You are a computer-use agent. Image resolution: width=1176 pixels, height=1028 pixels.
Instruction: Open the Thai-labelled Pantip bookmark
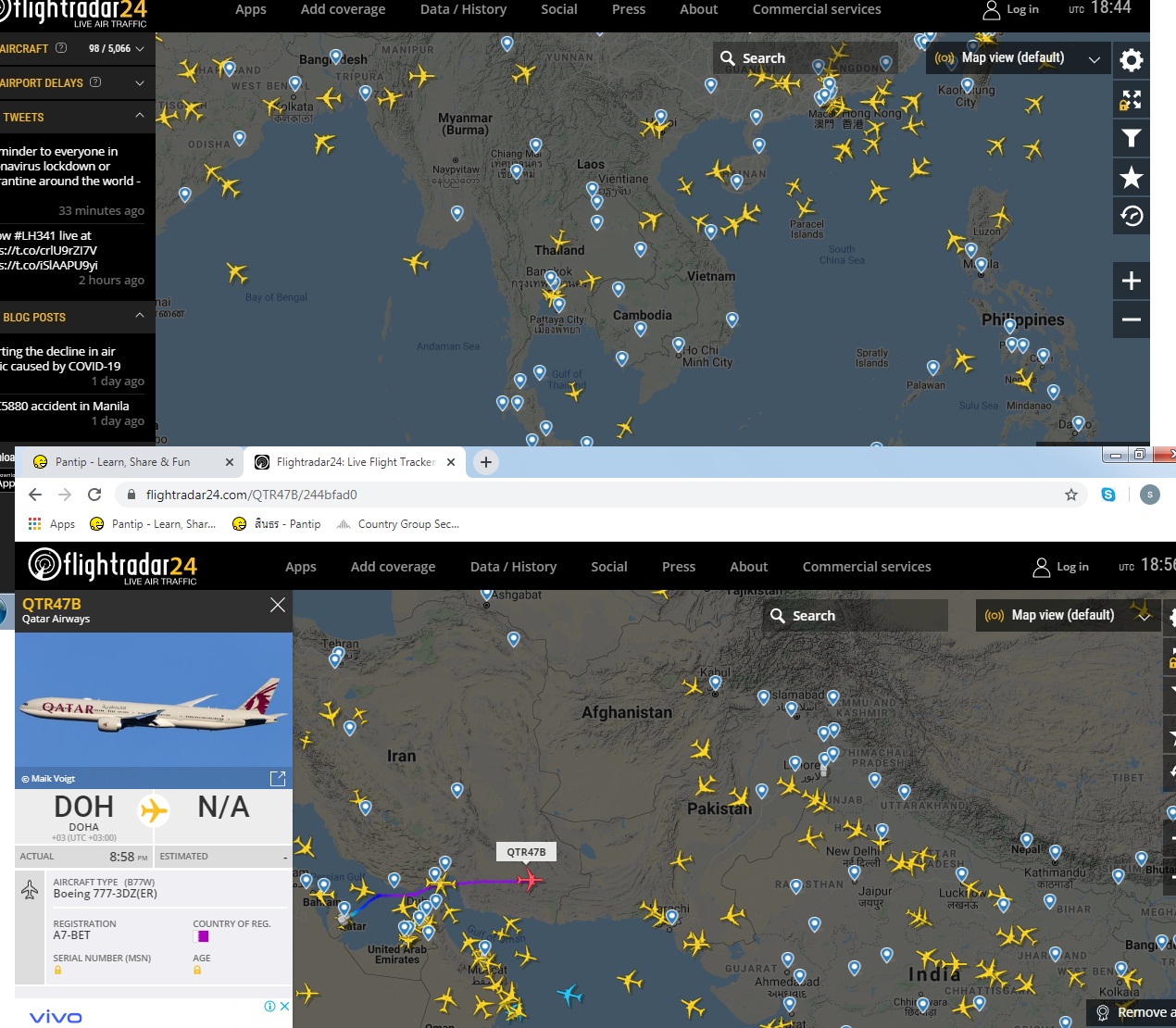pyautogui.click(x=277, y=524)
